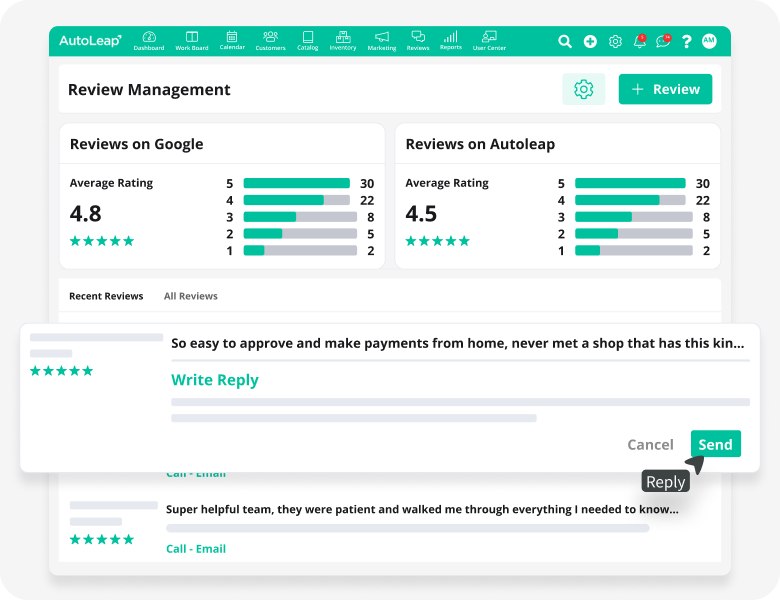780x600 pixels.
Task: Click the search magnifier icon
Action: point(565,41)
